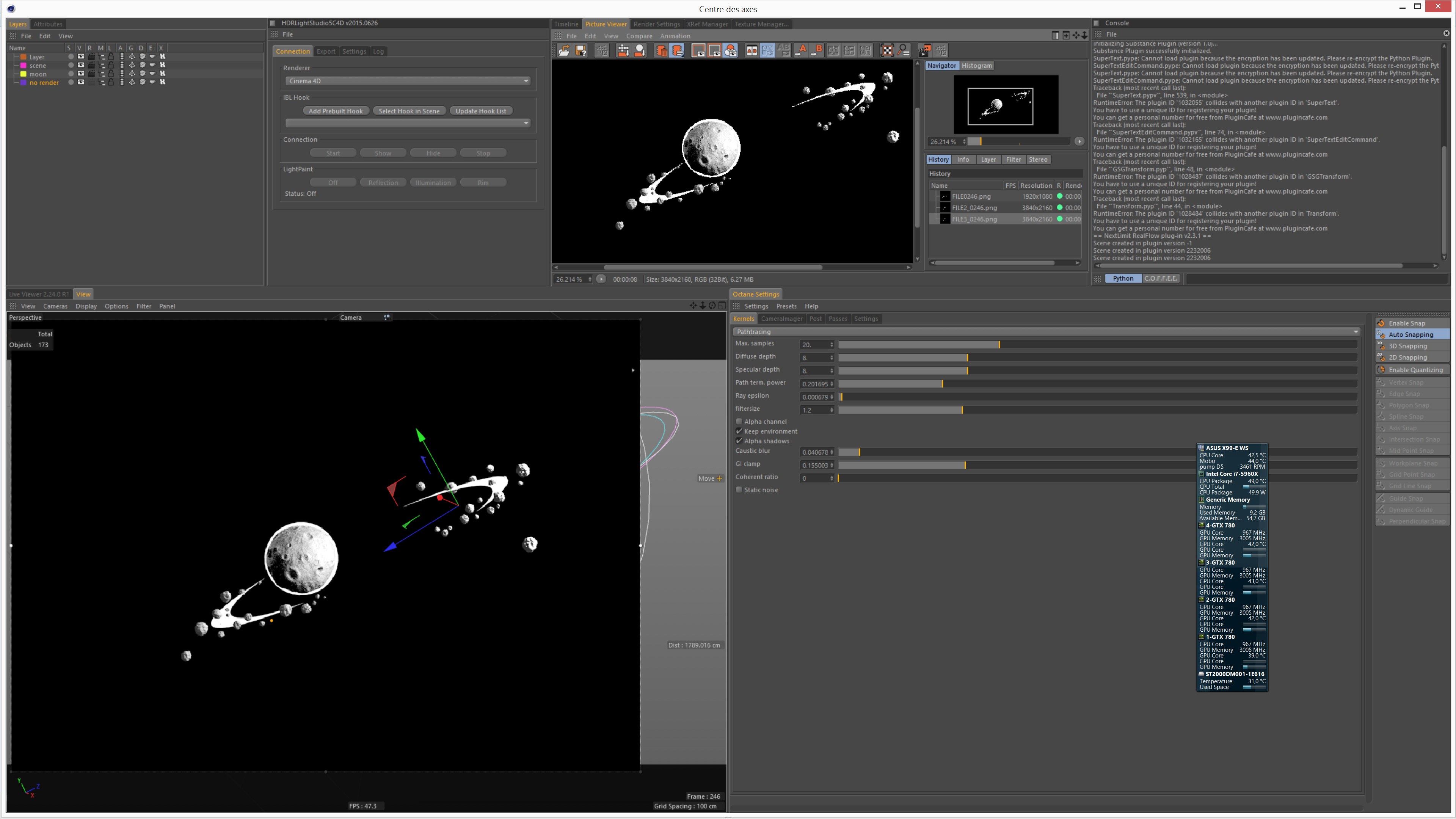Image resolution: width=1456 pixels, height=819 pixels.
Task: Click zoom percentage stepper in Picture Viewer status
Action: [590, 279]
